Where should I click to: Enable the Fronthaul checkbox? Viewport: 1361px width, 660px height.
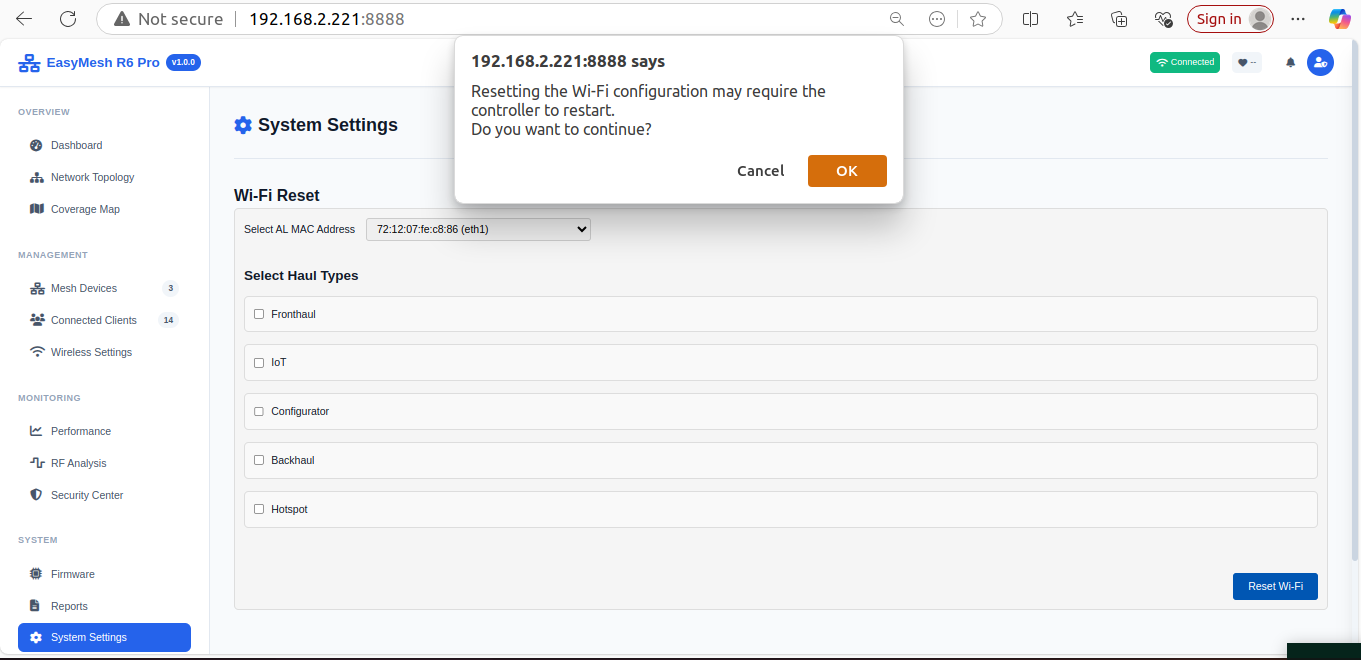coord(259,314)
